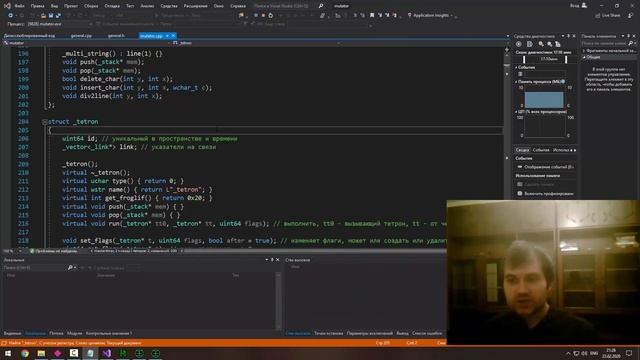Viewport: 640px width, 360px height.
Task: Click the Locals search field
Action: 35,268
